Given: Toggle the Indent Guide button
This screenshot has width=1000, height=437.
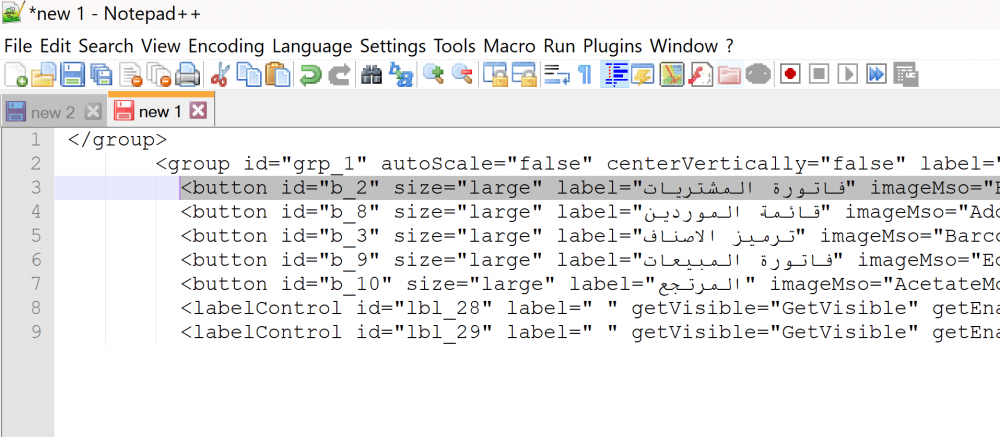Looking at the screenshot, I should (615, 74).
